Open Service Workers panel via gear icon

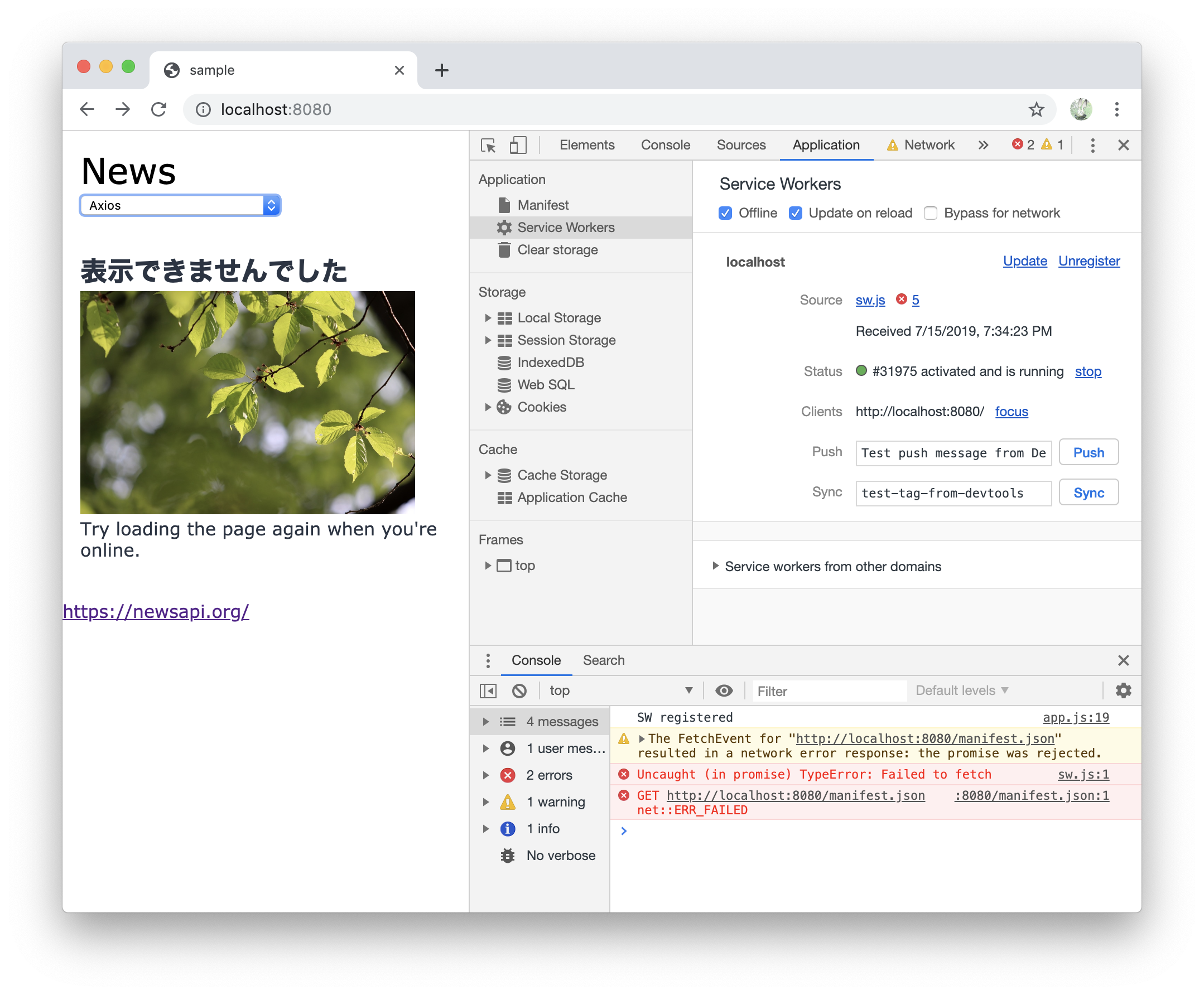pos(503,227)
